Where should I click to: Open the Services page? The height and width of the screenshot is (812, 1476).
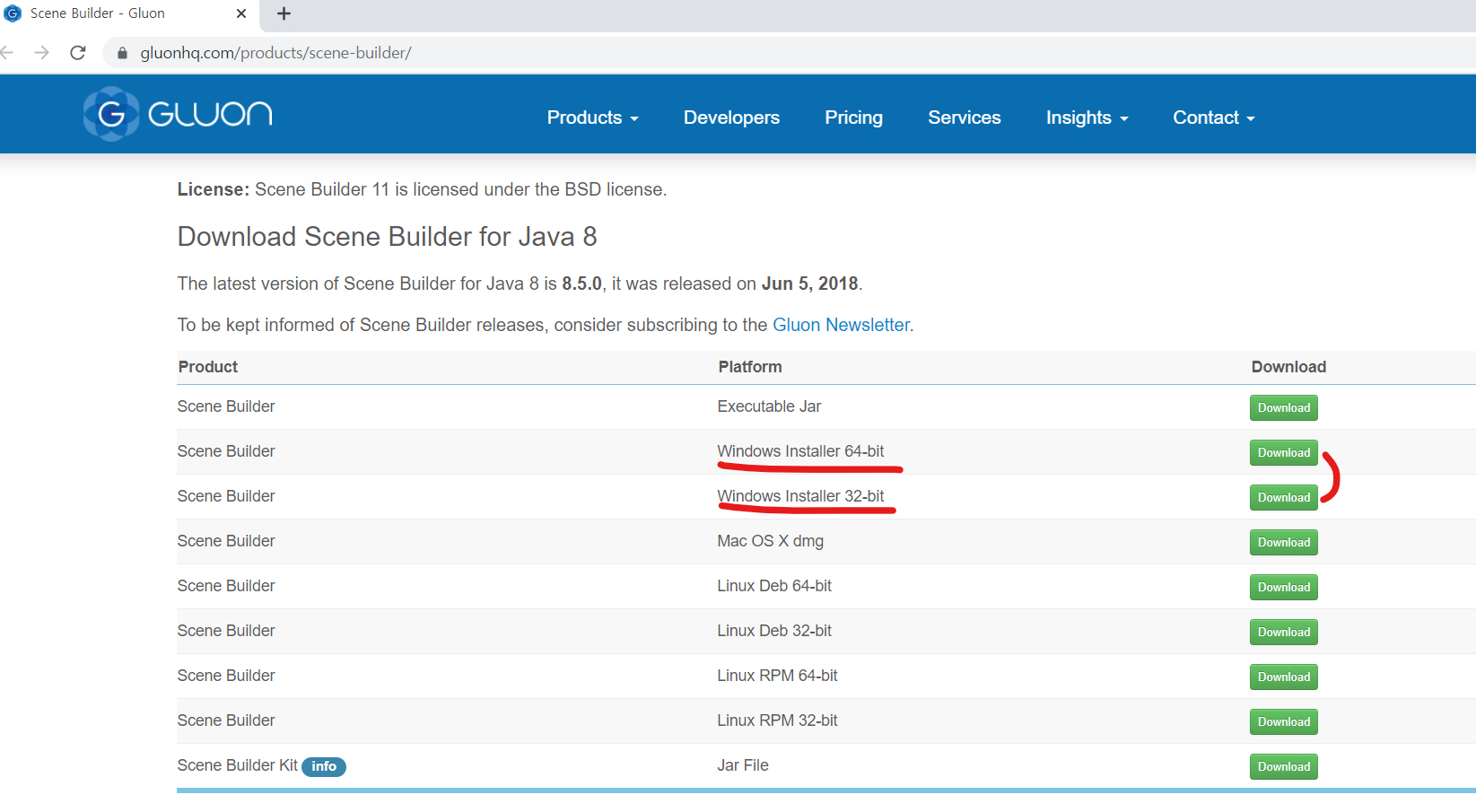(964, 118)
